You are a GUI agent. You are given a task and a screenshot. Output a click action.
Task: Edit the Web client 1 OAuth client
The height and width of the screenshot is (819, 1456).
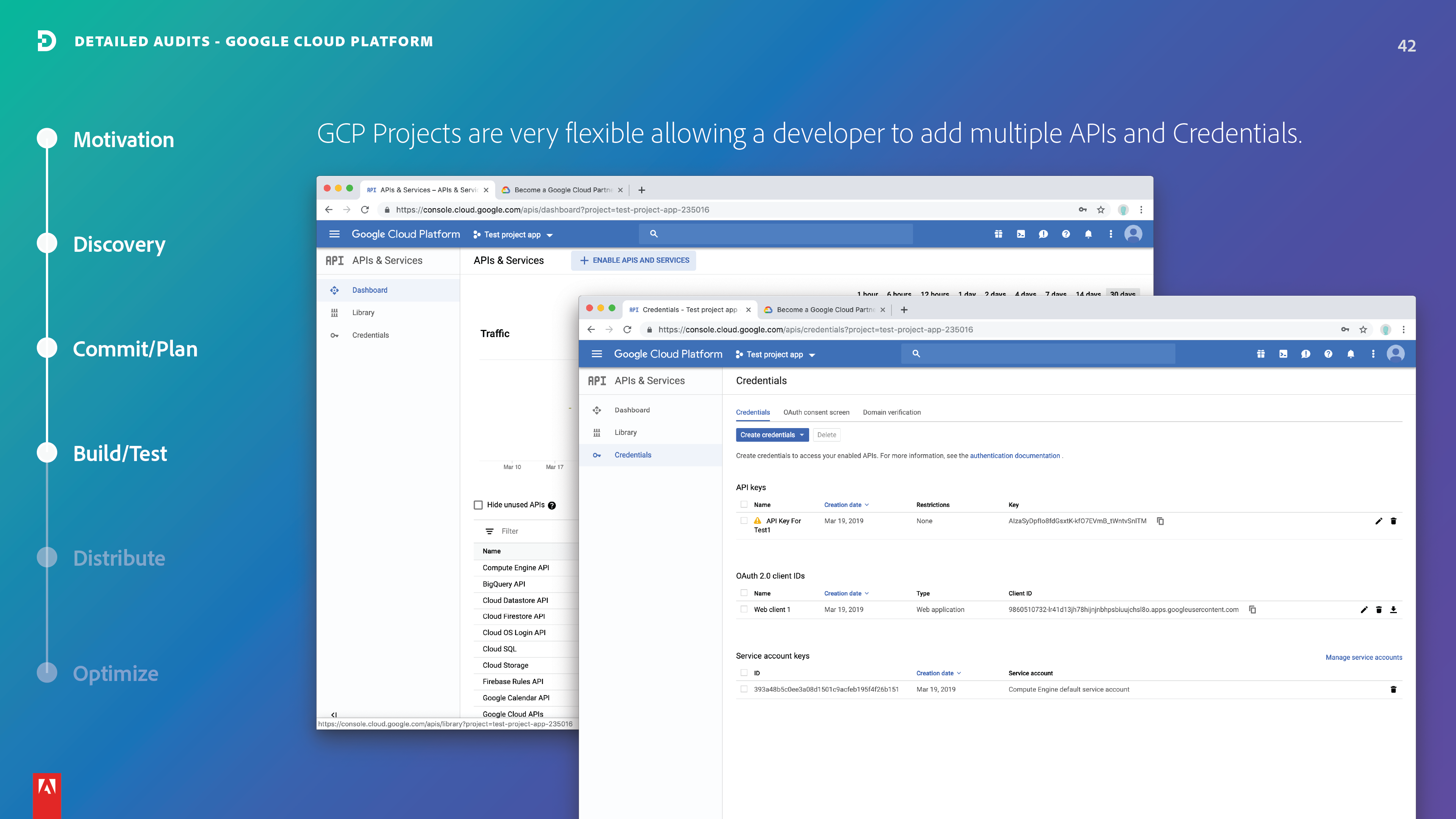1364,609
